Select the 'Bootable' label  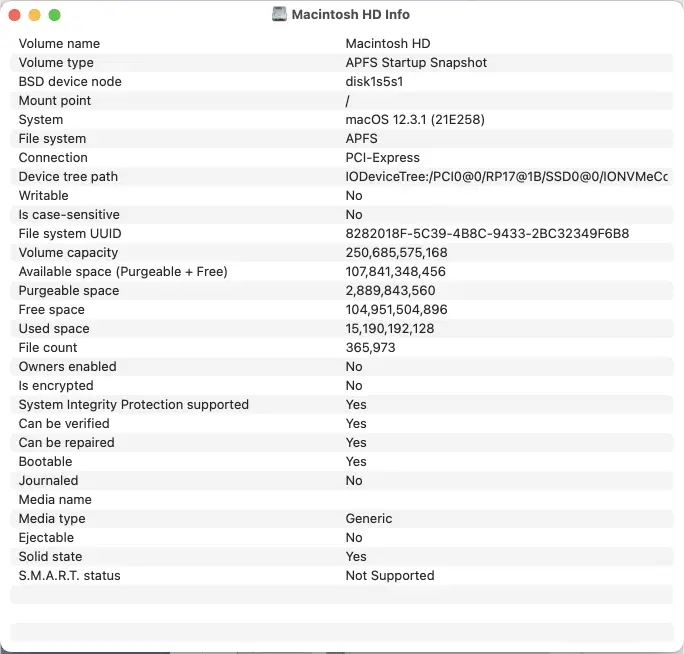pos(45,462)
